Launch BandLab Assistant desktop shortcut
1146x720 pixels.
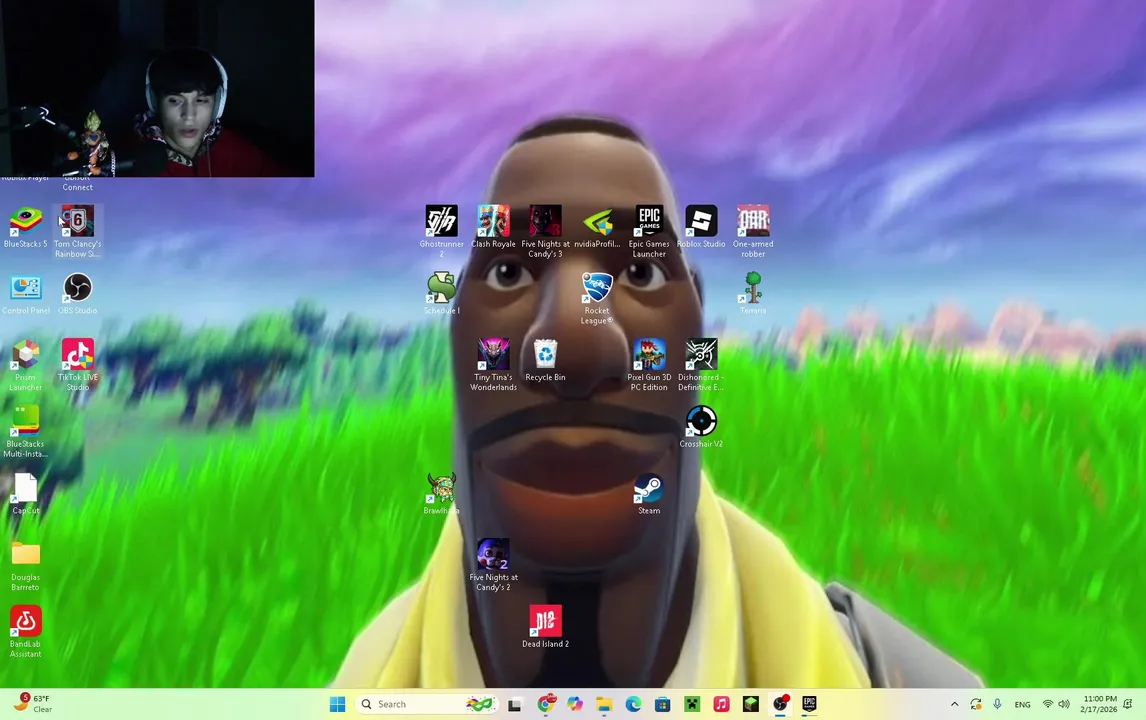26,632
